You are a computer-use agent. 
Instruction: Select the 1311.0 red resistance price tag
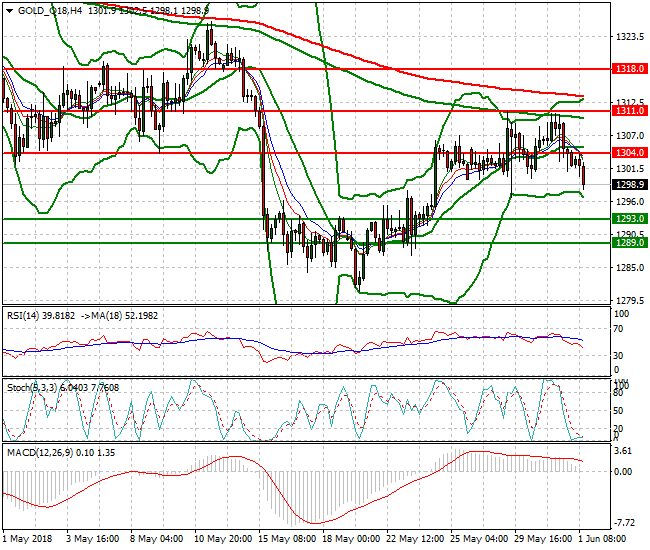[x=627, y=111]
